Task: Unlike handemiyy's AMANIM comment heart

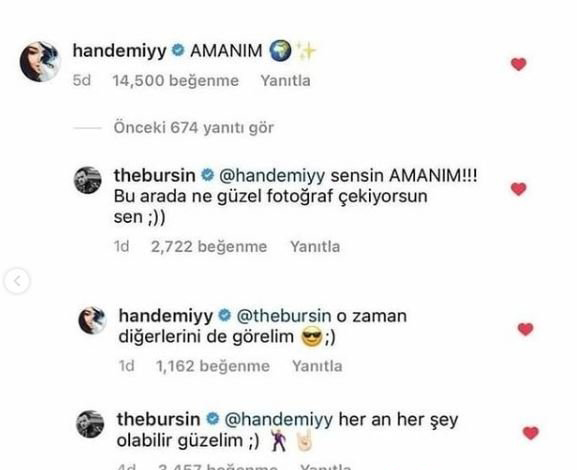Action: pyautogui.click(x=518, y=64)
